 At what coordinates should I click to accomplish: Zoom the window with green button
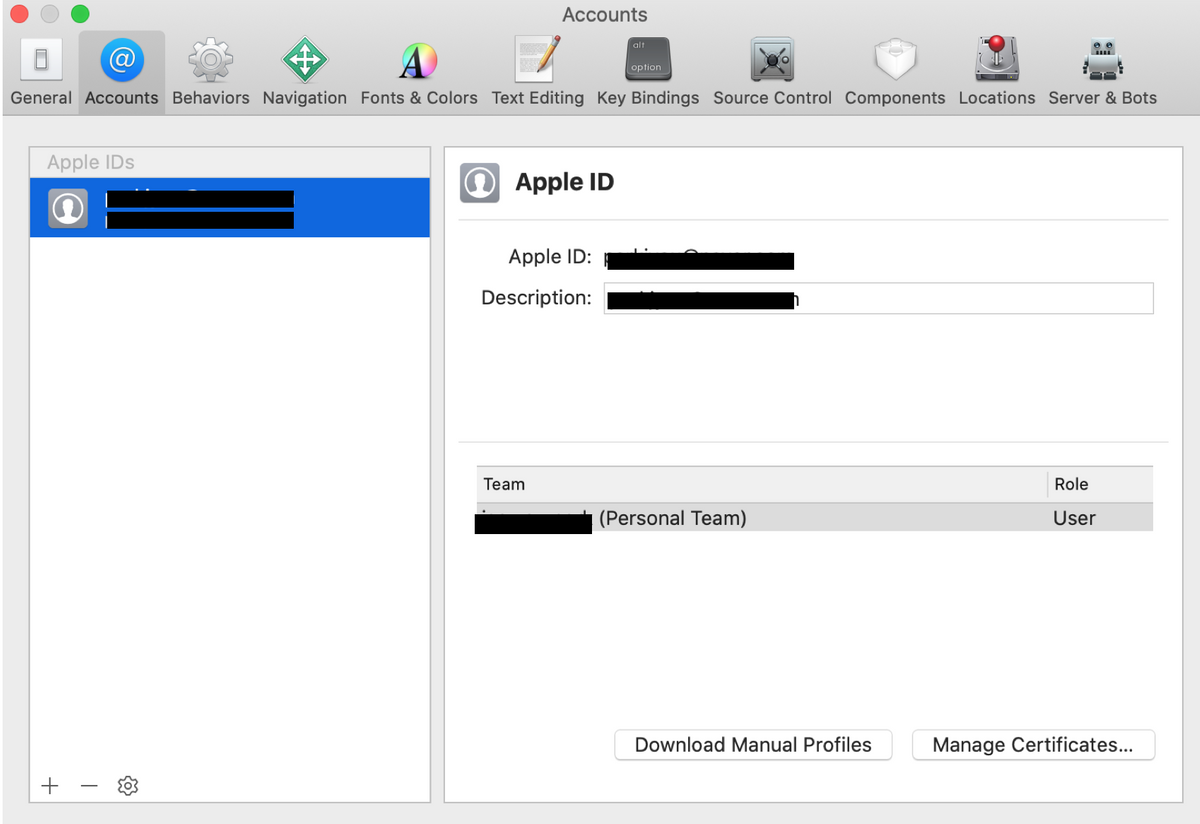click(80, 14)
